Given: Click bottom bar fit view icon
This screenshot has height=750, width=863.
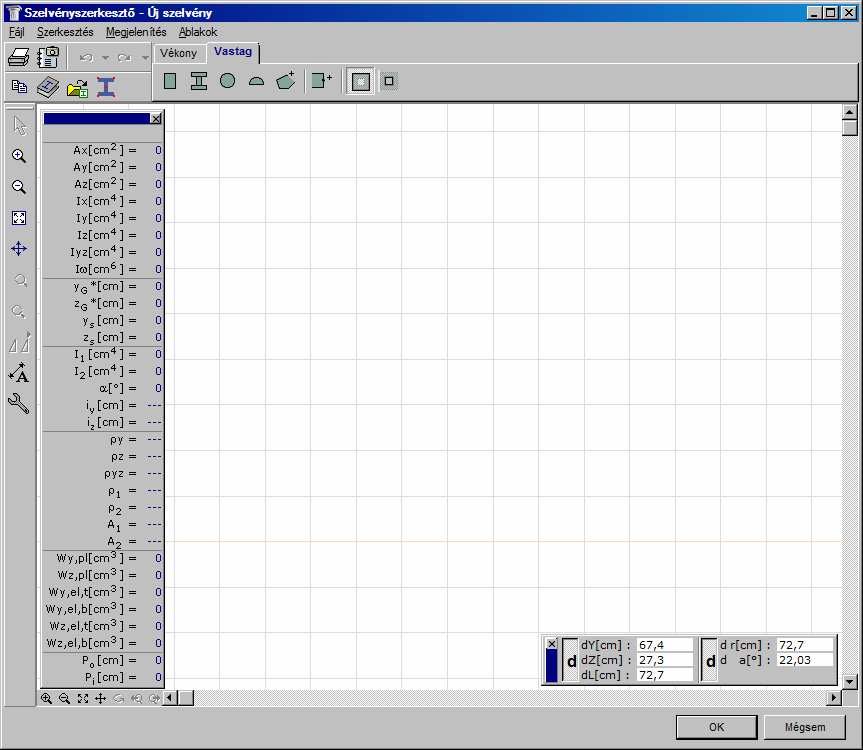Looking at the screenshot, I should click(x=83, y=698).
